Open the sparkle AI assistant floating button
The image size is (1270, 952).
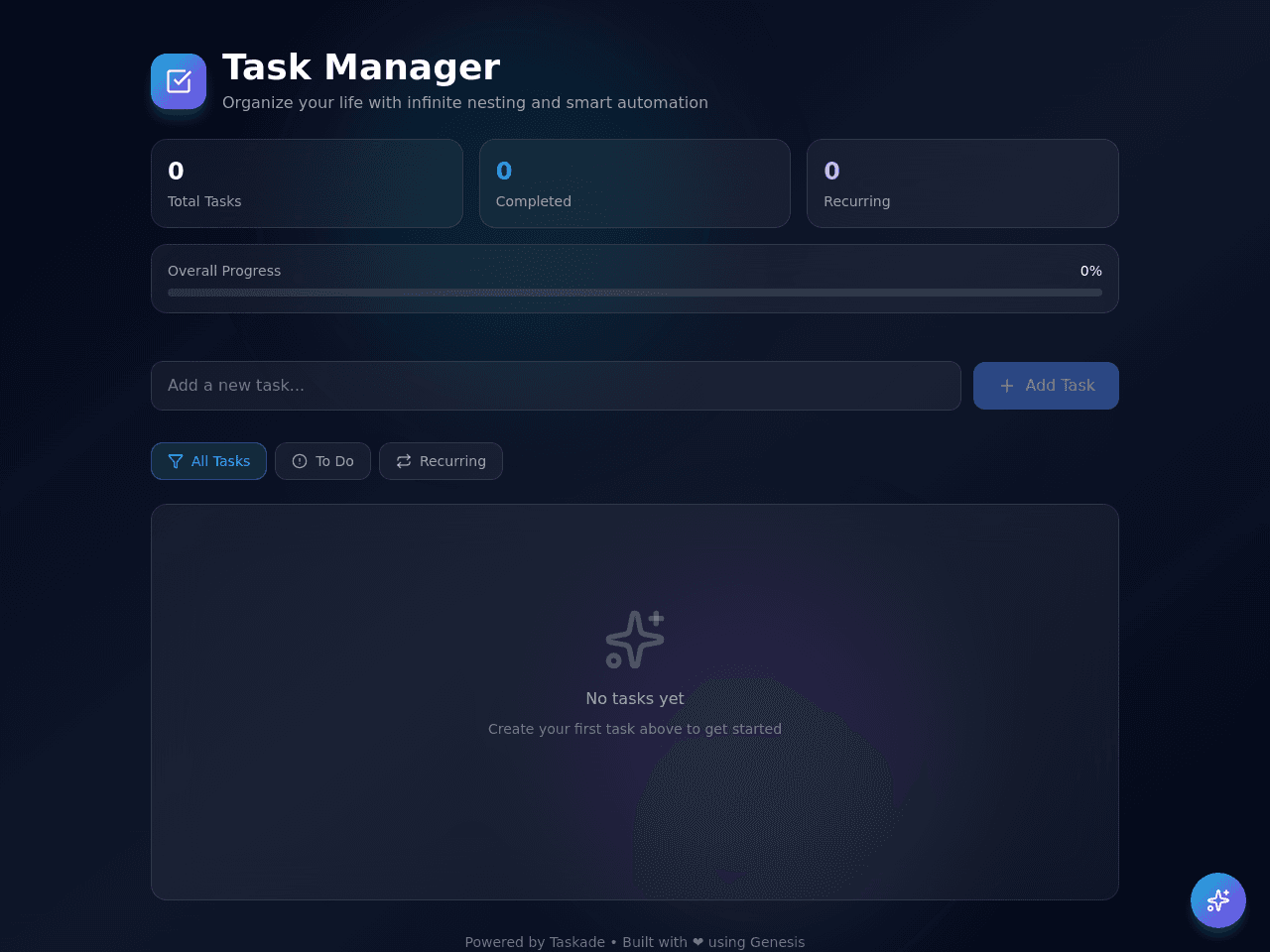(x=1218, y=900)
